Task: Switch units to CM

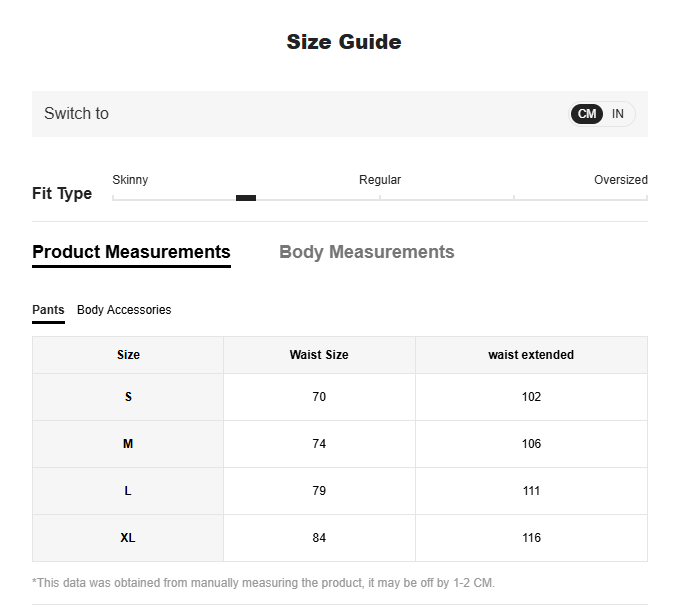Action: pyautogui.click(x=587, y=114)
